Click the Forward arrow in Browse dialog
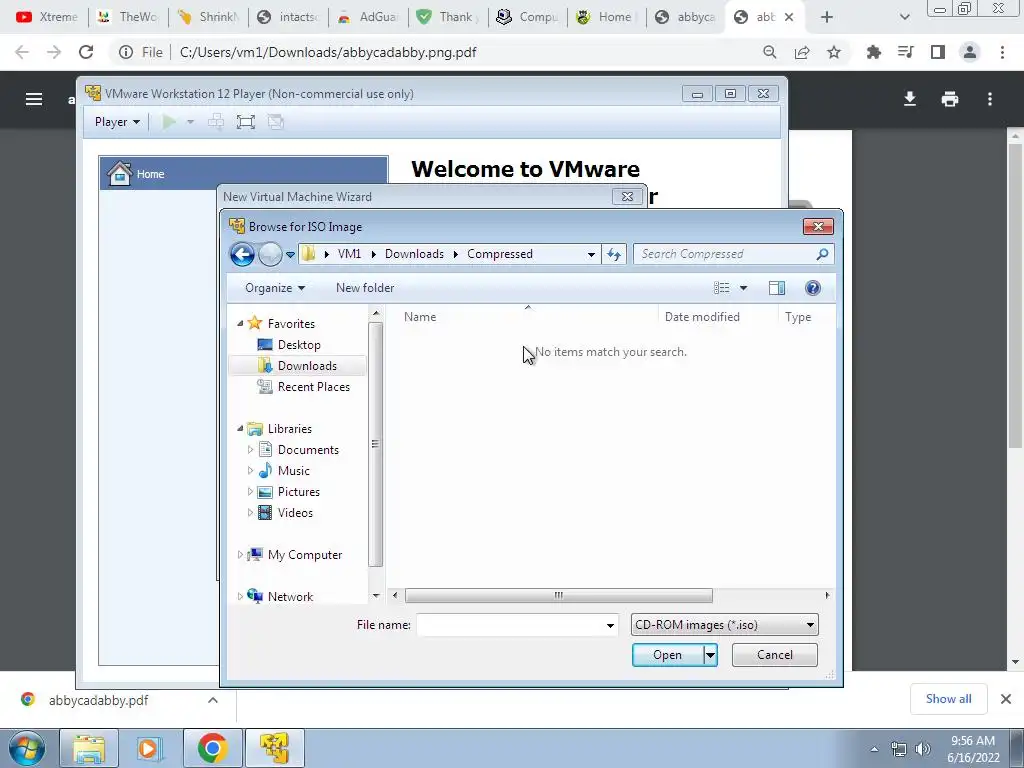The image size is (1024, 768). pyautogui.click(x=270, y=254)
